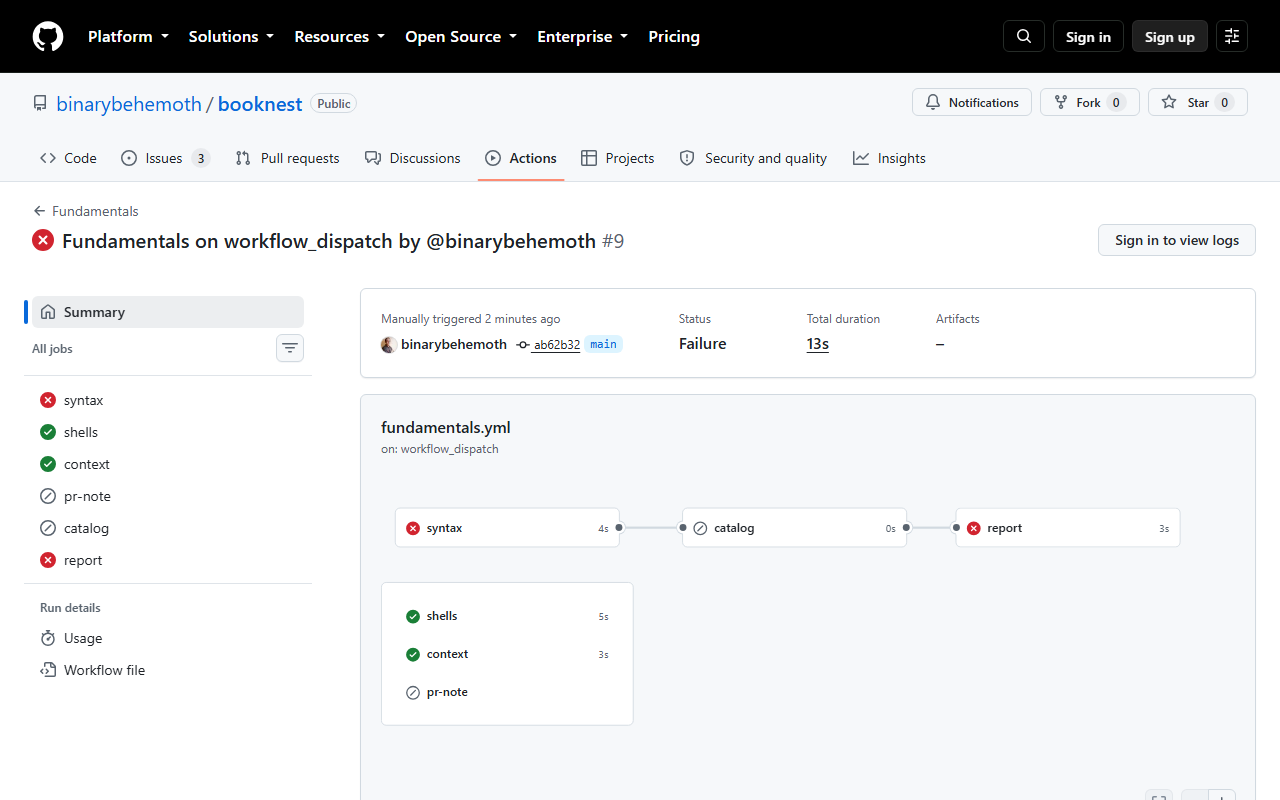Expand the Enterprise menu
Screen dimensions: 1280x800
coord(583,37)
